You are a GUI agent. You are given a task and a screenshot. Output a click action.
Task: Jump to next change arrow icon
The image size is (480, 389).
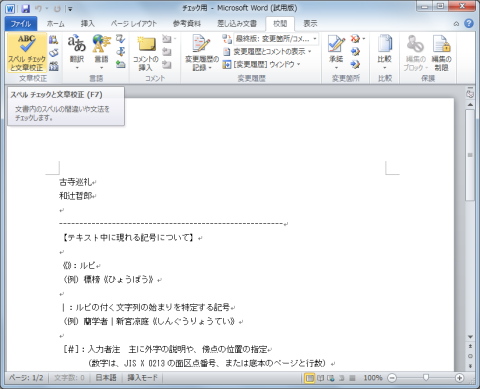click(355, 64)
